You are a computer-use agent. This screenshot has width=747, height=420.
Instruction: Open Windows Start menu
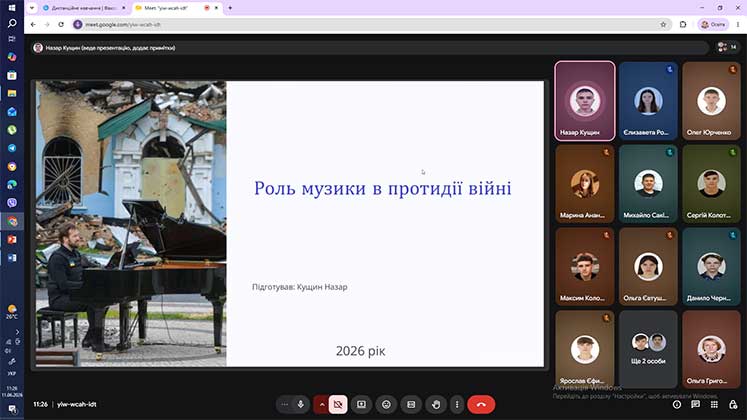point(12,8)
